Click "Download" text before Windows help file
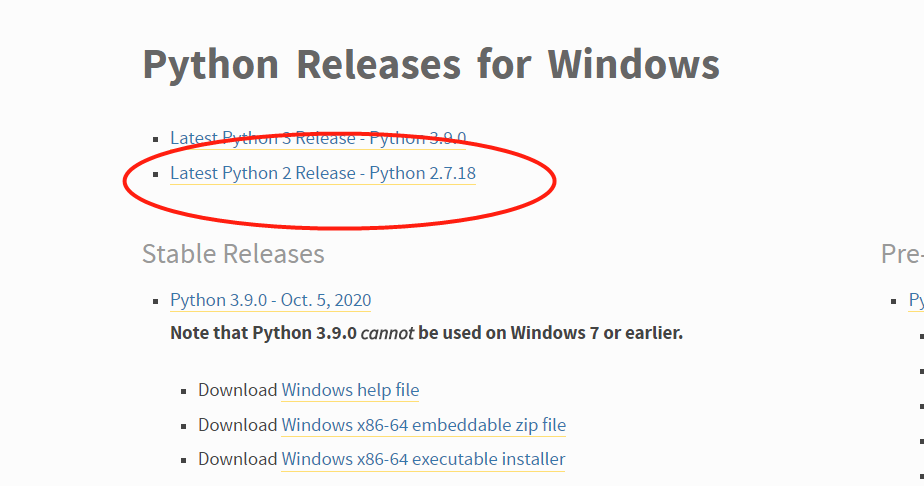The height and width of the screenshot is (486, 924). pos(238,390)
